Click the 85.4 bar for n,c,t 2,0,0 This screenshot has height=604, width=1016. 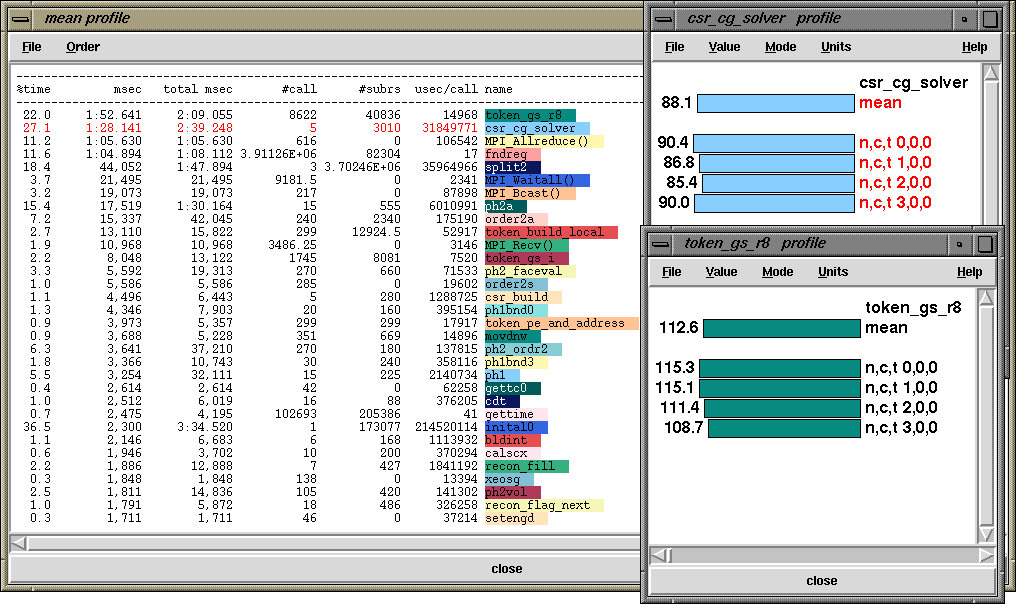(x=778, y=183)
